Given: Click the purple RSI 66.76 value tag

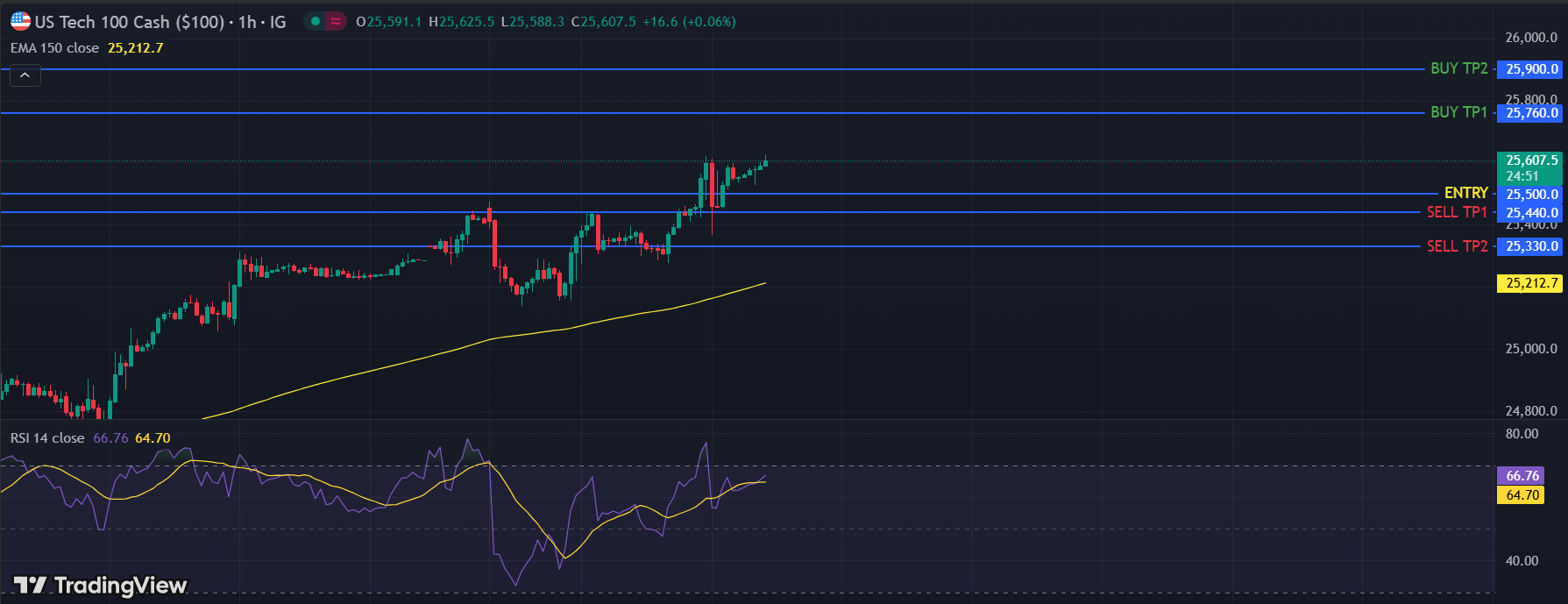Looking at the screenshot, I should pos(1522,476).
